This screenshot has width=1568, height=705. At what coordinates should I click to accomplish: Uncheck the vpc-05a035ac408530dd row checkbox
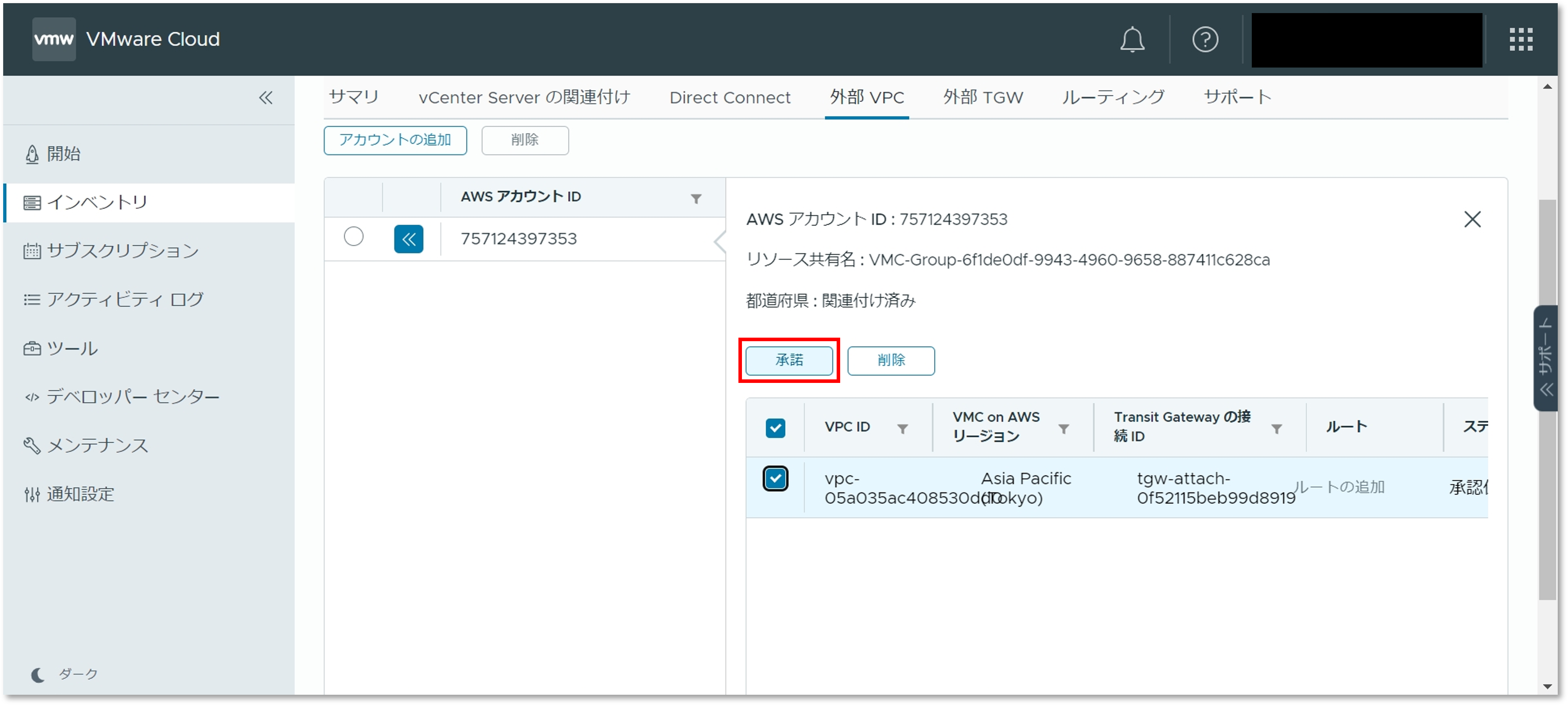pyautogui.click(x=775, y=479)
